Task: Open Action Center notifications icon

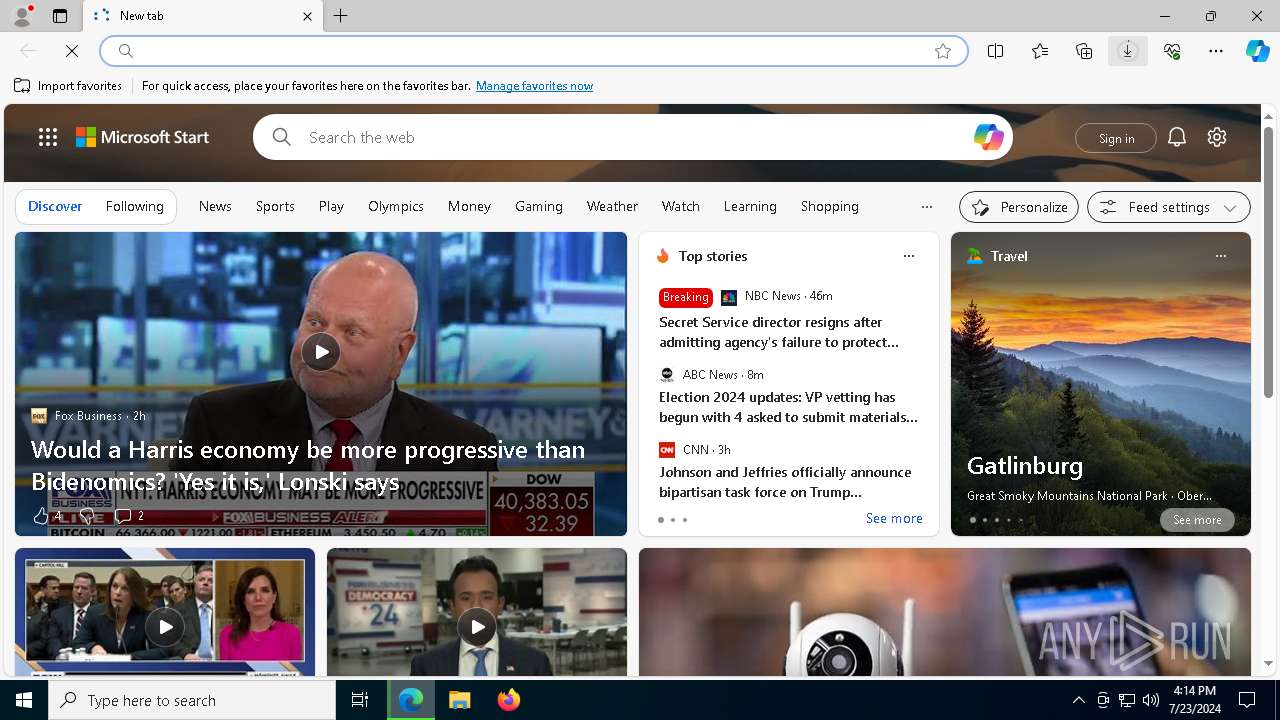Action: tap(1247, 700)
